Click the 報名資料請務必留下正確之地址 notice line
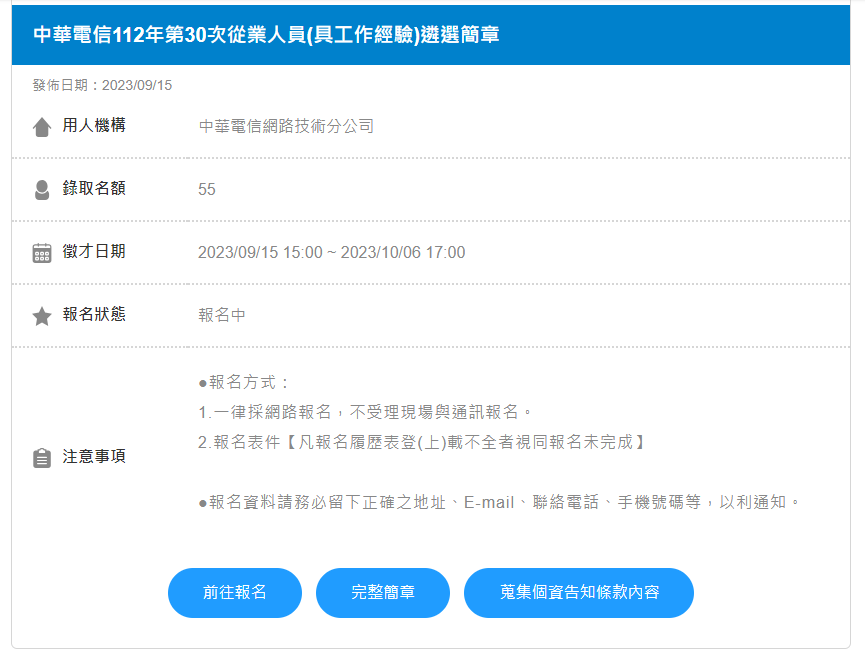865x659 pixels. [x=499, y=502]
